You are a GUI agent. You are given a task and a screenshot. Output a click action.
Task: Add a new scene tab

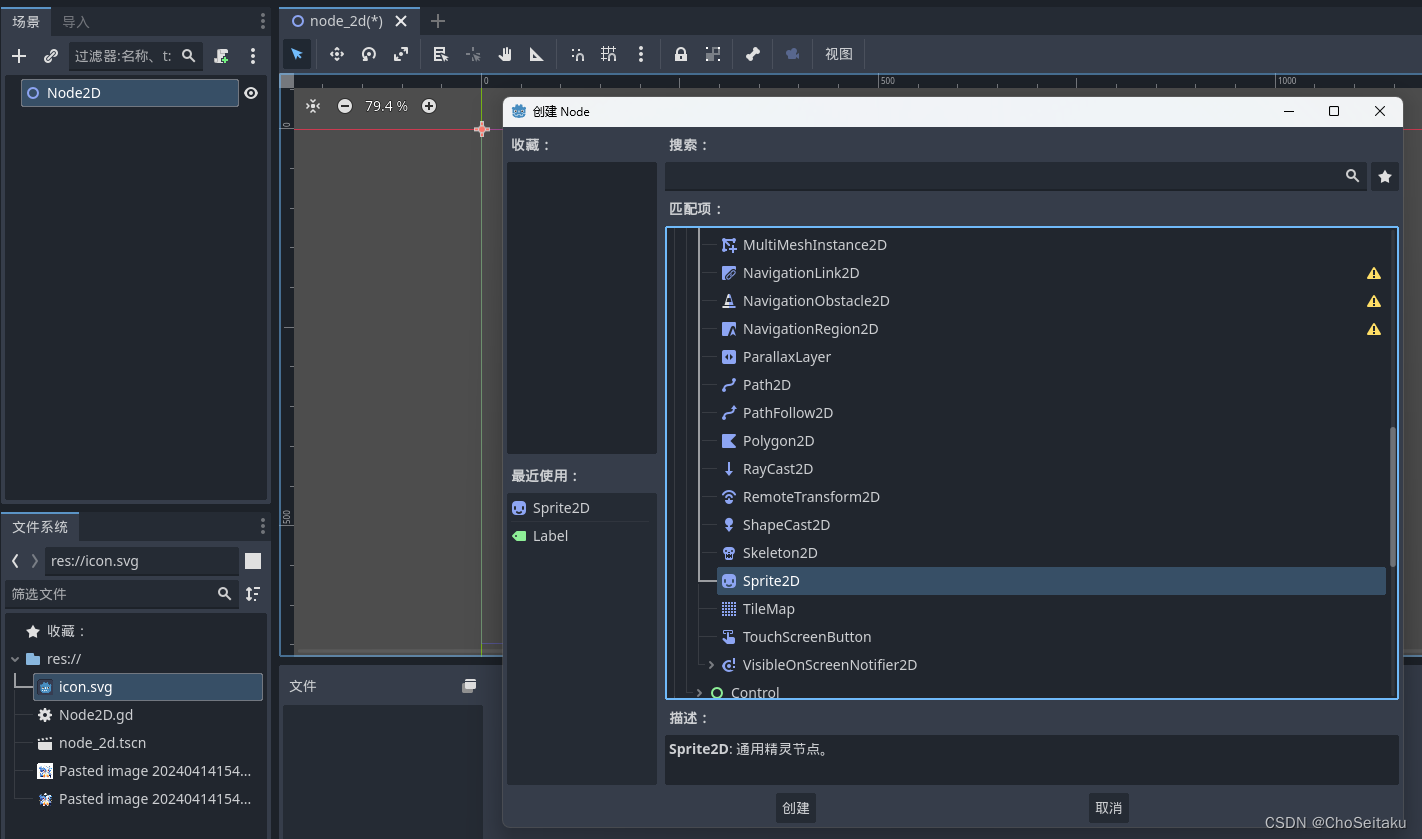[x=438, y=21]
